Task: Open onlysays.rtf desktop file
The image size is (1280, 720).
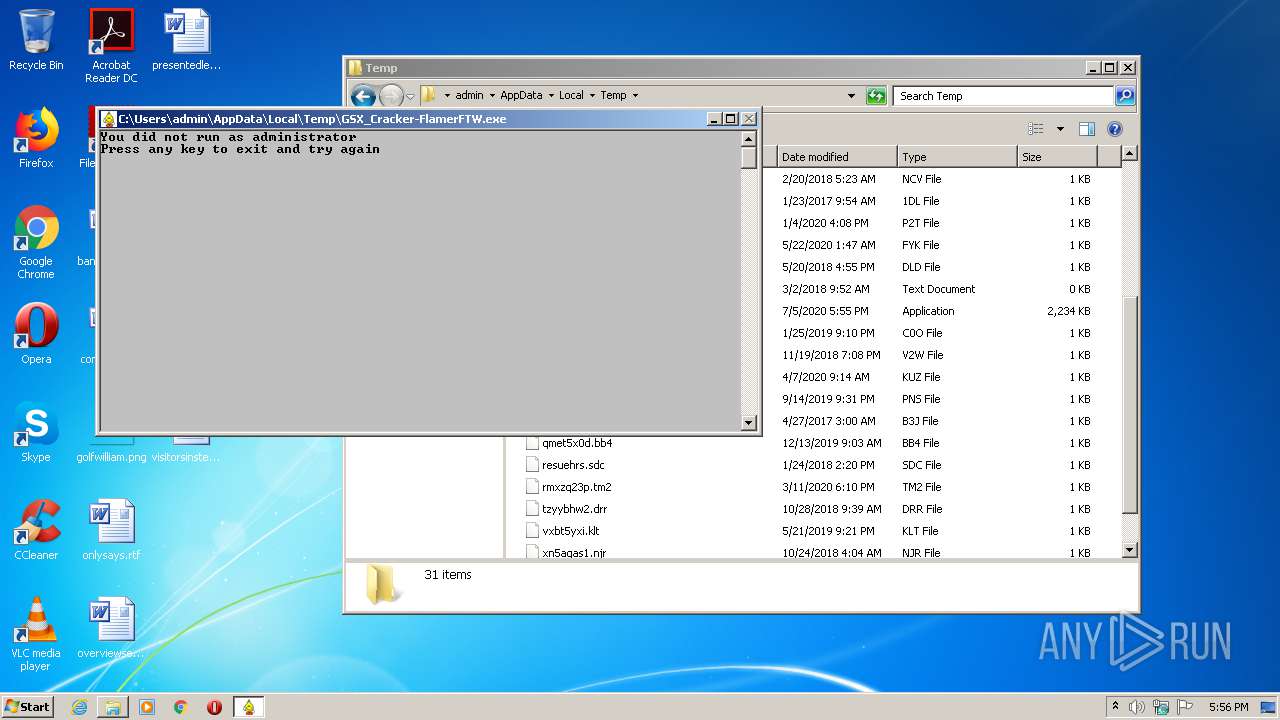Action: coord(111,530)
